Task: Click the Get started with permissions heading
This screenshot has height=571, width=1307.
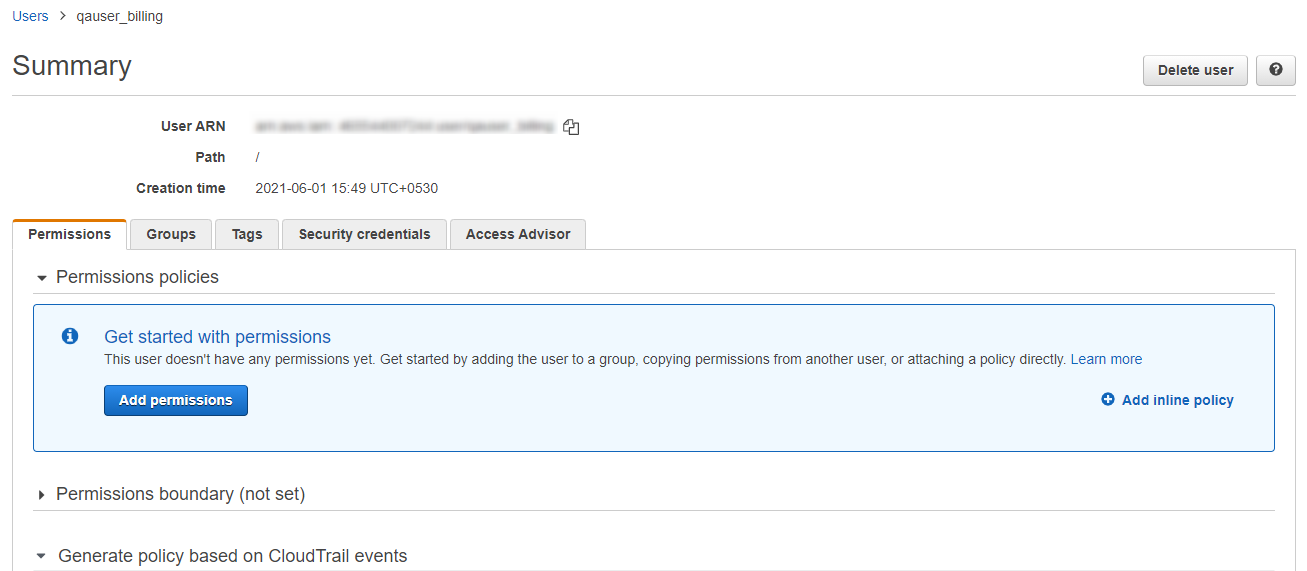Action: coord(217,337)
